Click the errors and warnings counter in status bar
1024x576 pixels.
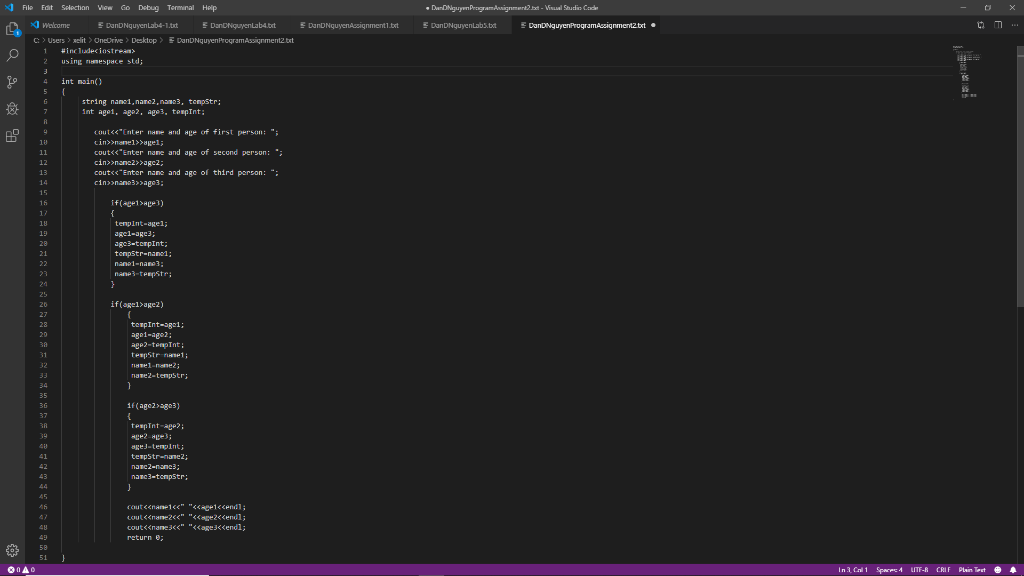[x=21, y=570]
